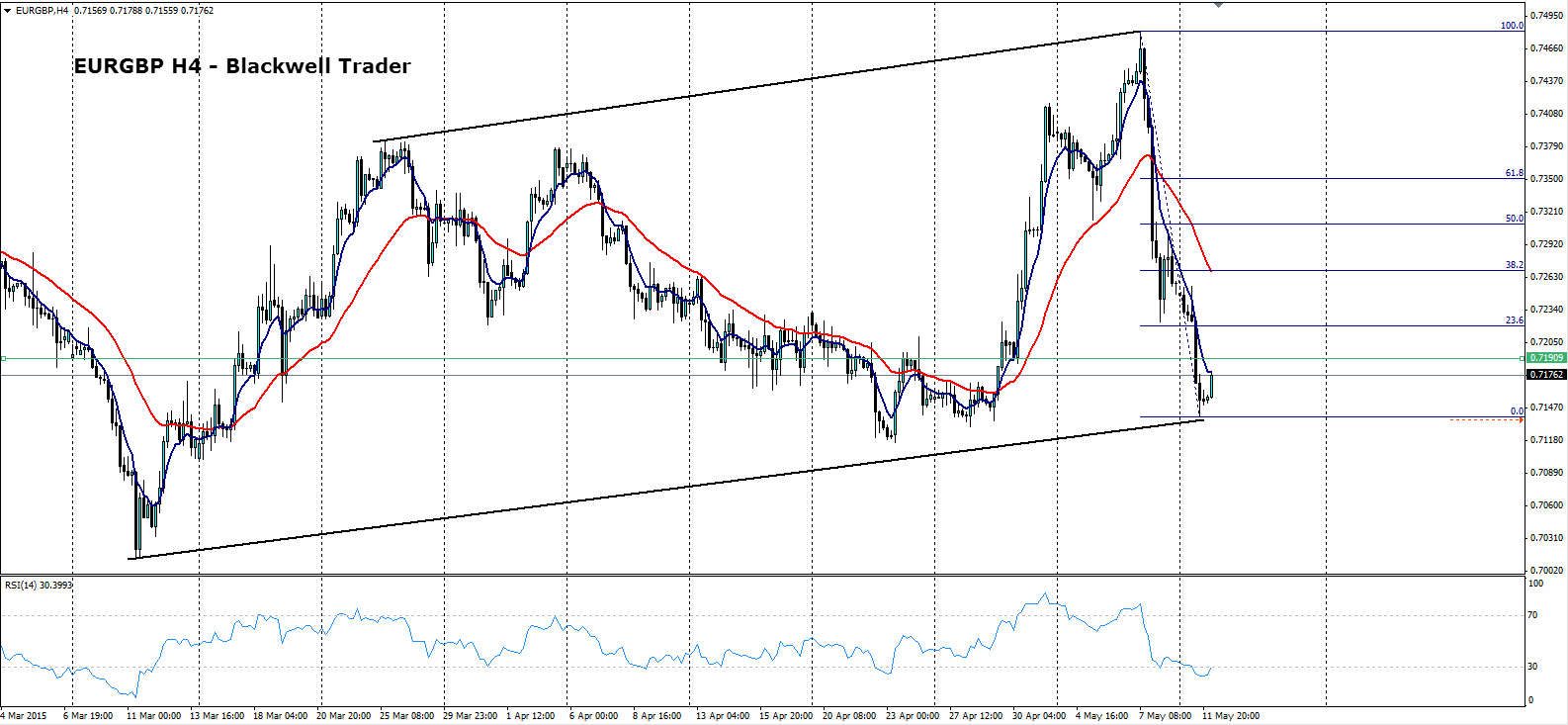Click the '30 Apr 04:00' time label
Screen dimensions: 1568x725
(x=1039, y=715)
